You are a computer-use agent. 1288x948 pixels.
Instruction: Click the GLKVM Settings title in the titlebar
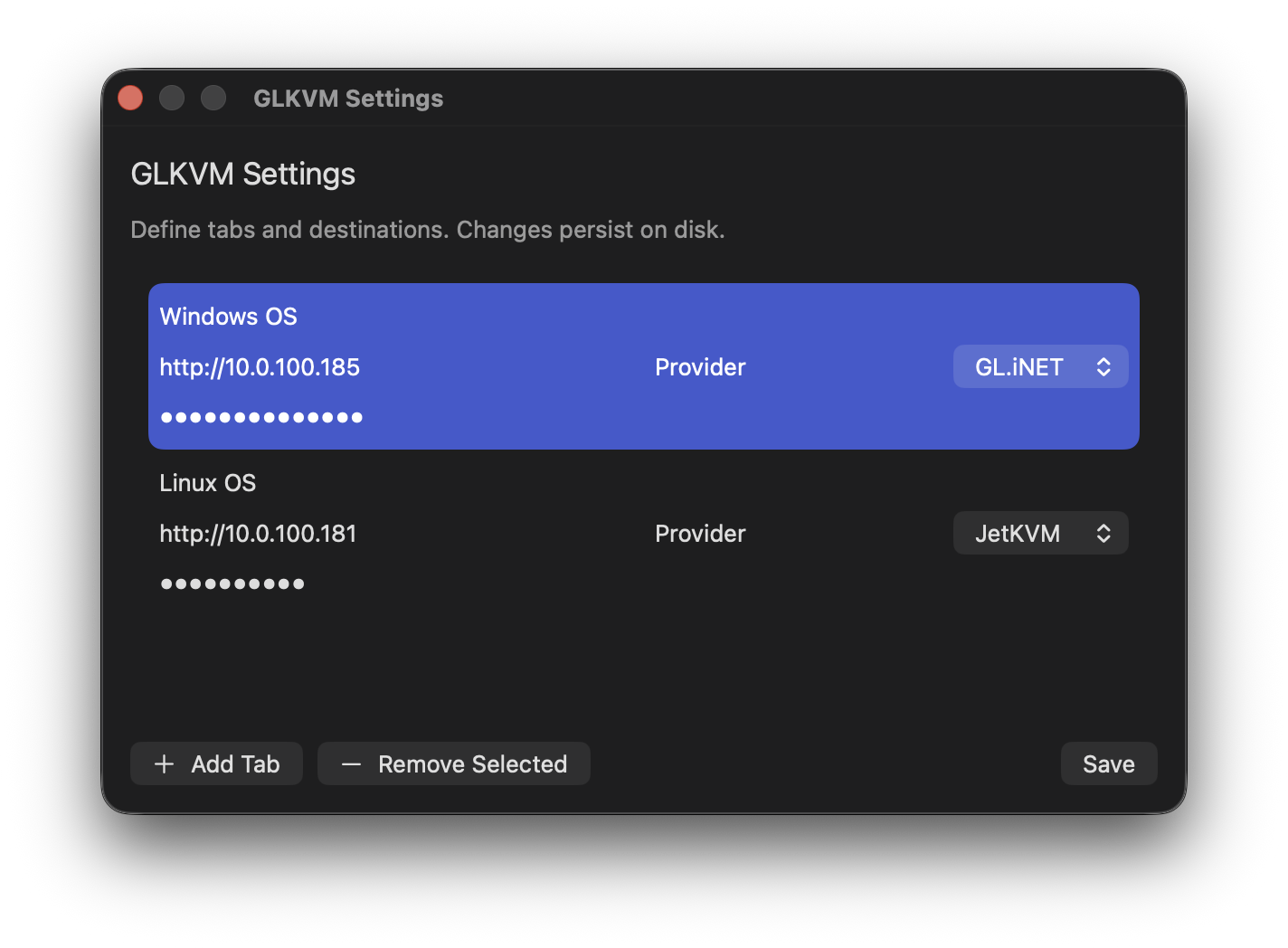348,98
